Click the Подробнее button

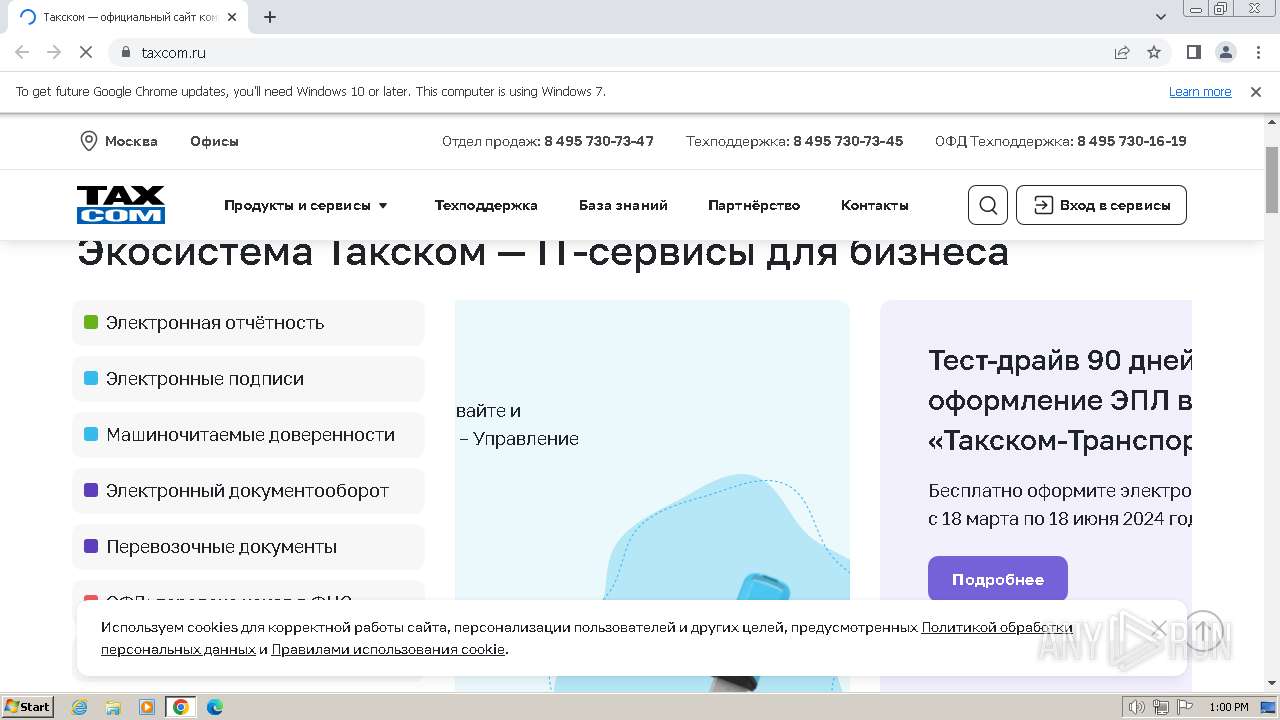(998, 579)
